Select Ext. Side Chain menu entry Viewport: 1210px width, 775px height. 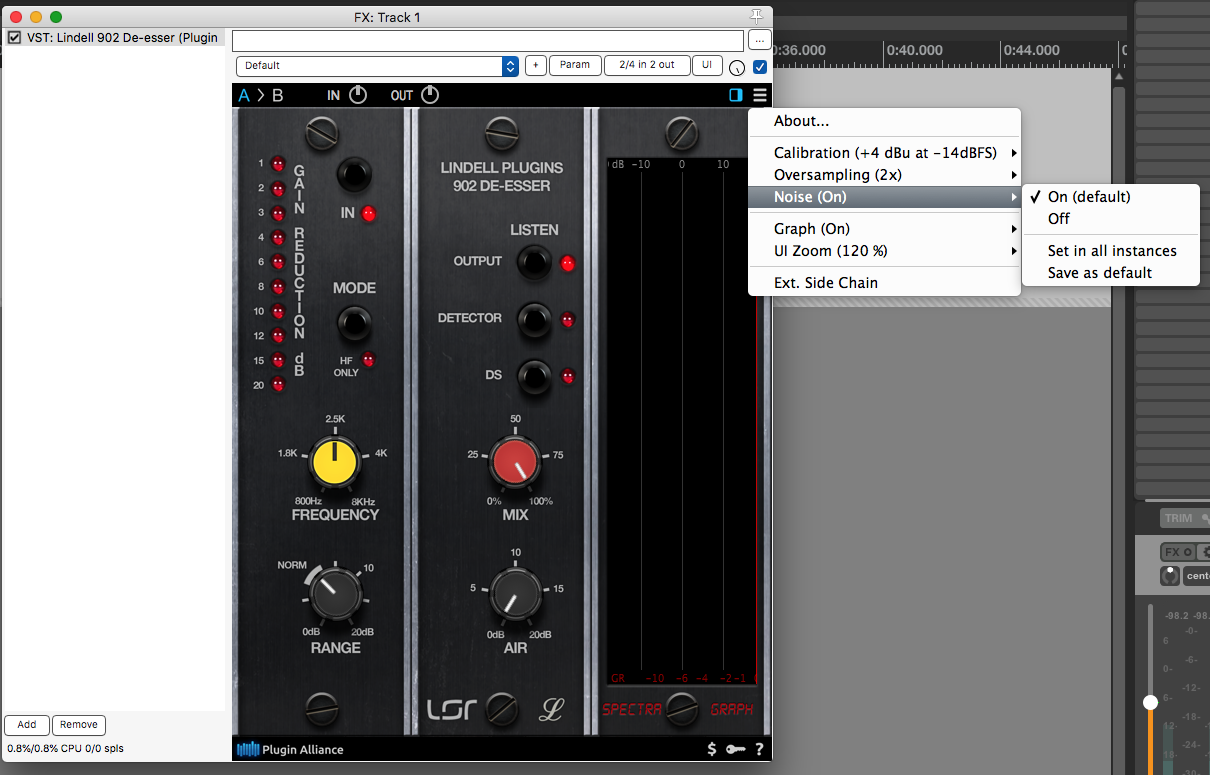[x=884, y=283]
